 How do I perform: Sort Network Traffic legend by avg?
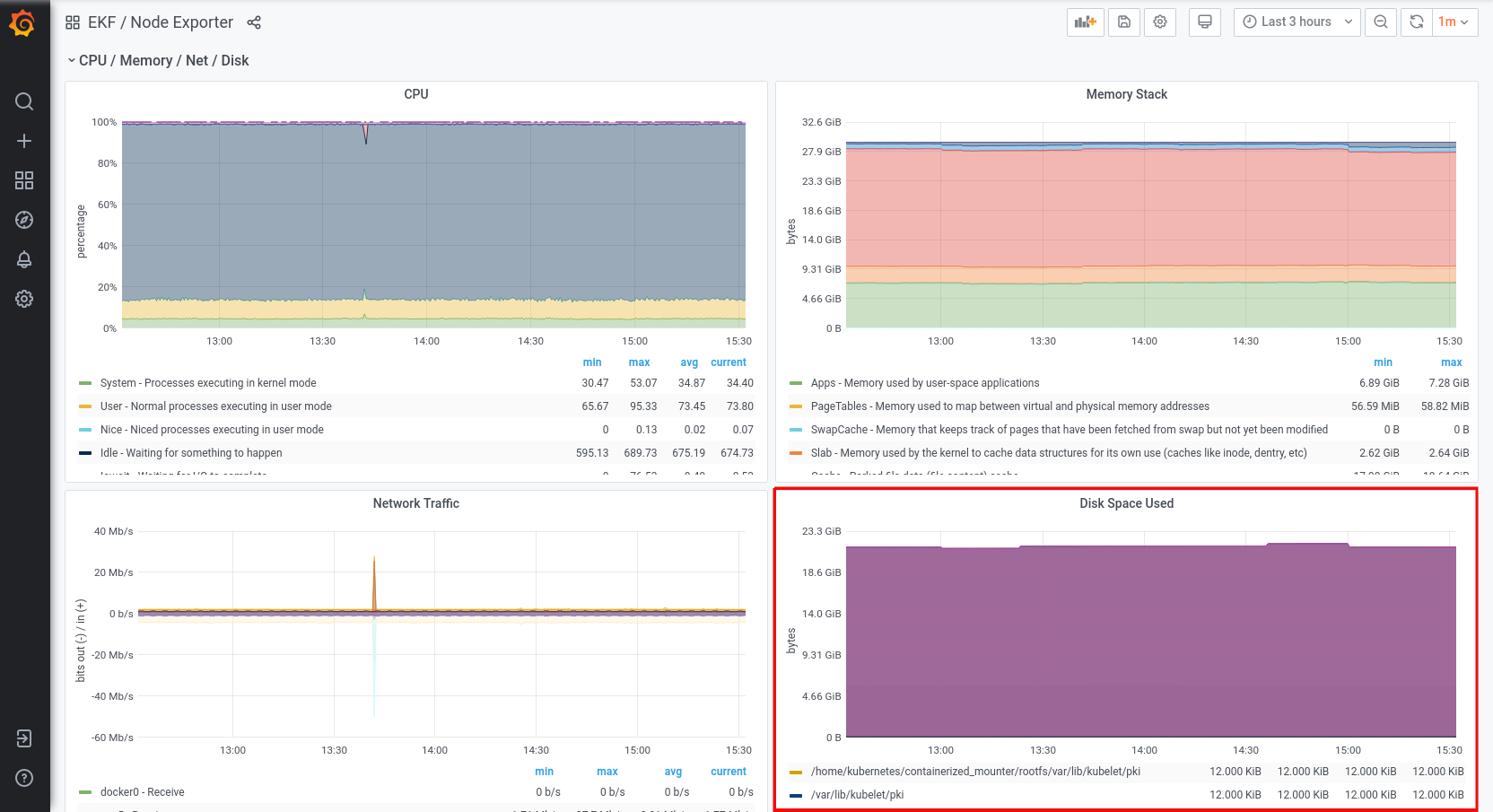coord(673,772)
